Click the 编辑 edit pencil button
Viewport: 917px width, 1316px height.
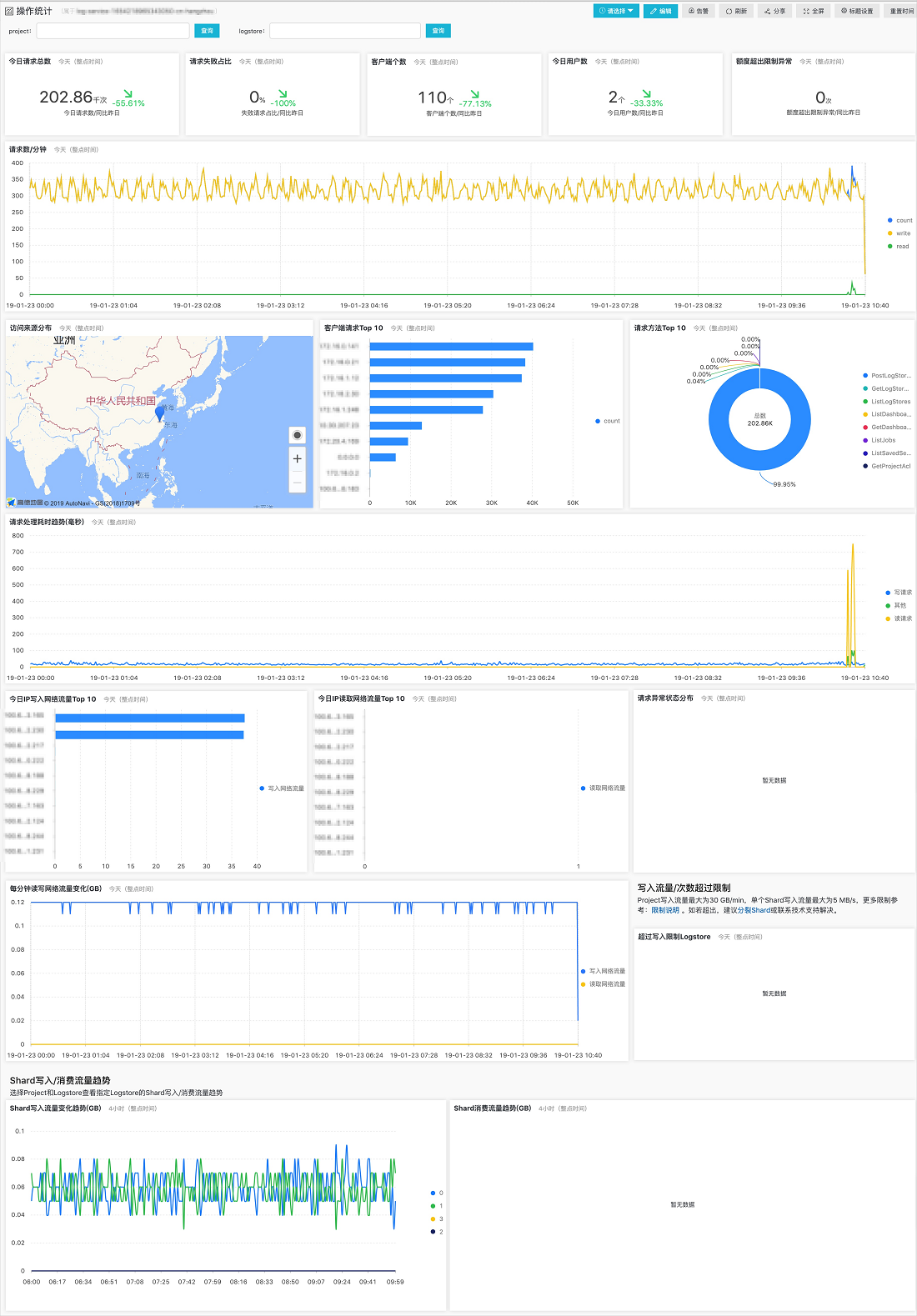[660, 11]
